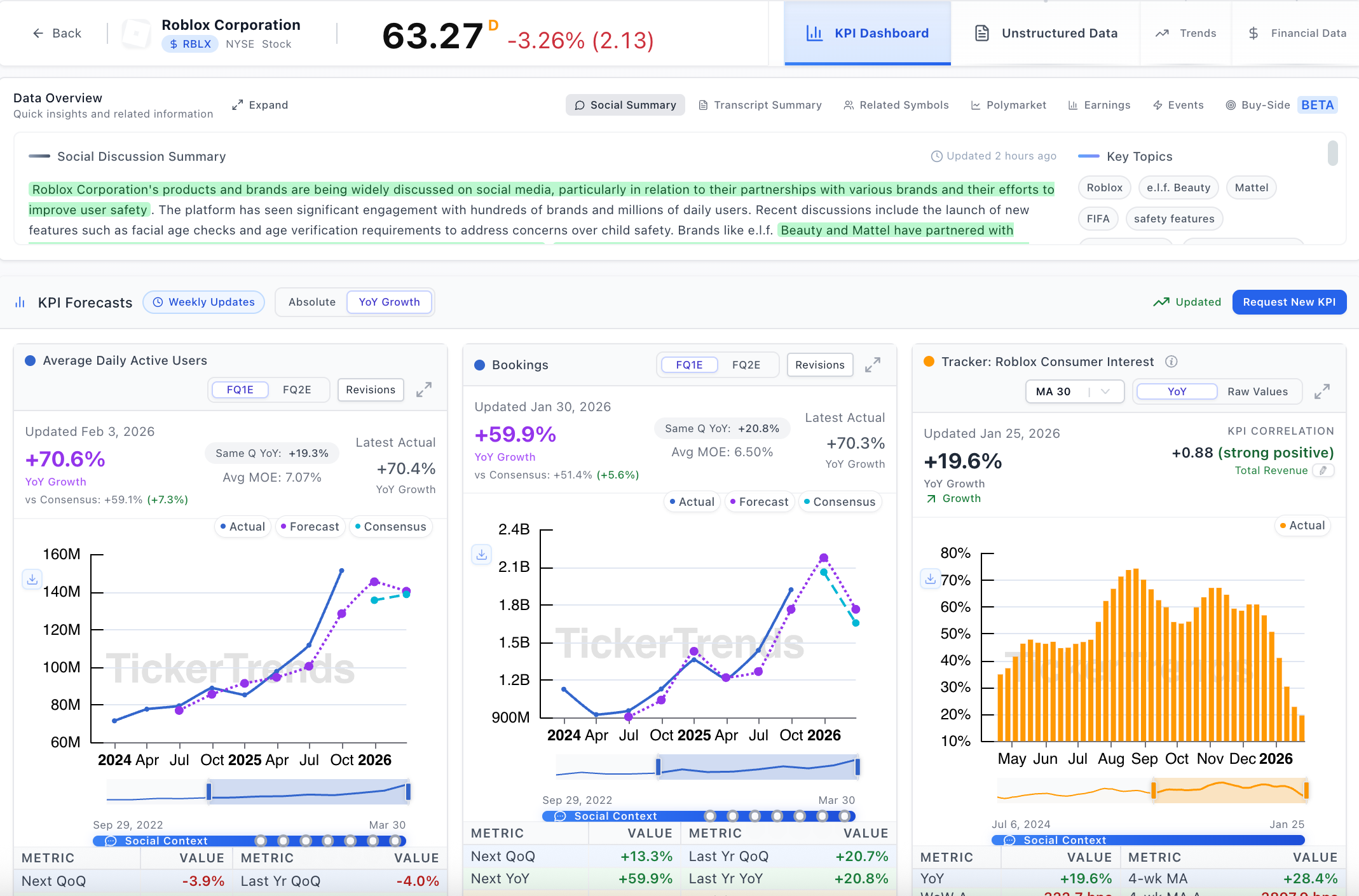1359x896 pixels.
Task: Download the Bookings chart data
Action: (482, 555)
